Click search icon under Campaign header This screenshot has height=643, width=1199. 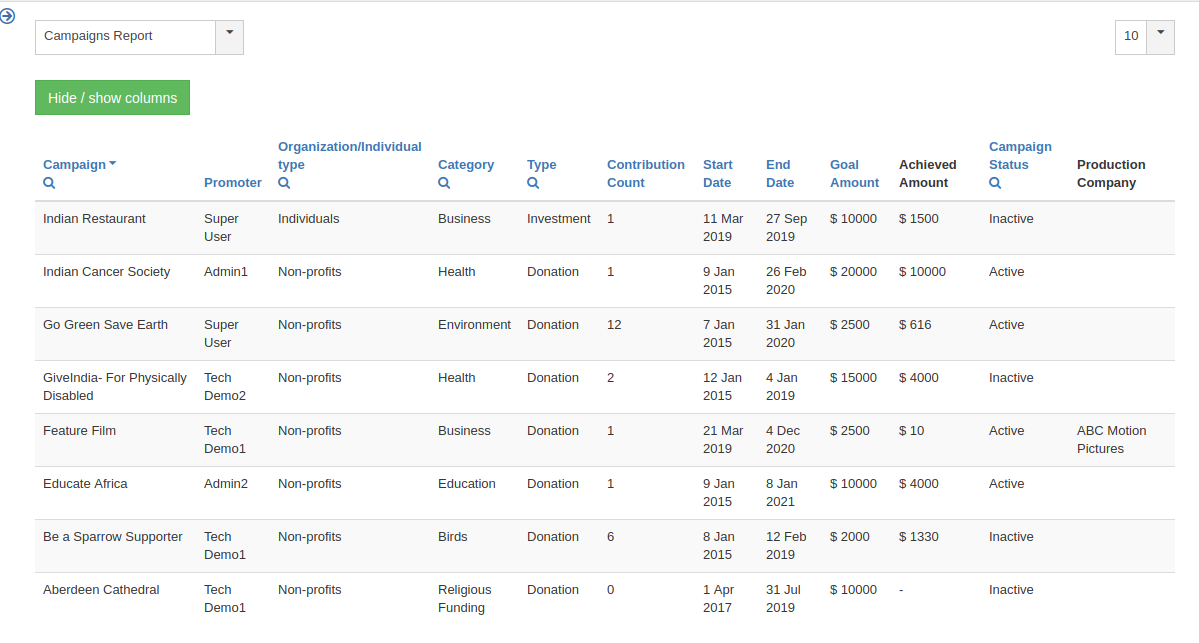(49, 183)
